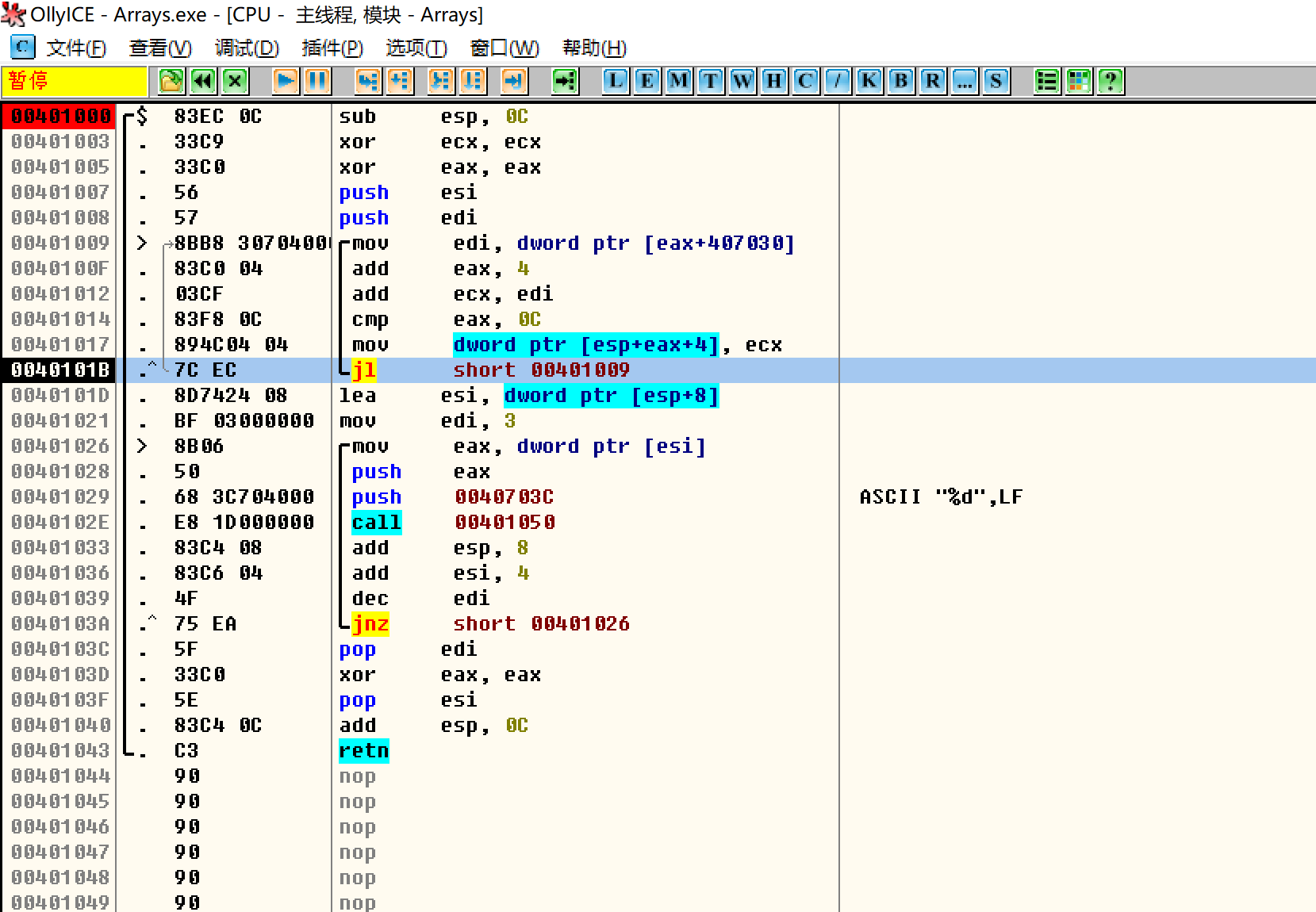Image resolution: width=1316 pixels, height=912 pixels.
Task: Click call 00401050 instruction
Action: coord(453,523)
